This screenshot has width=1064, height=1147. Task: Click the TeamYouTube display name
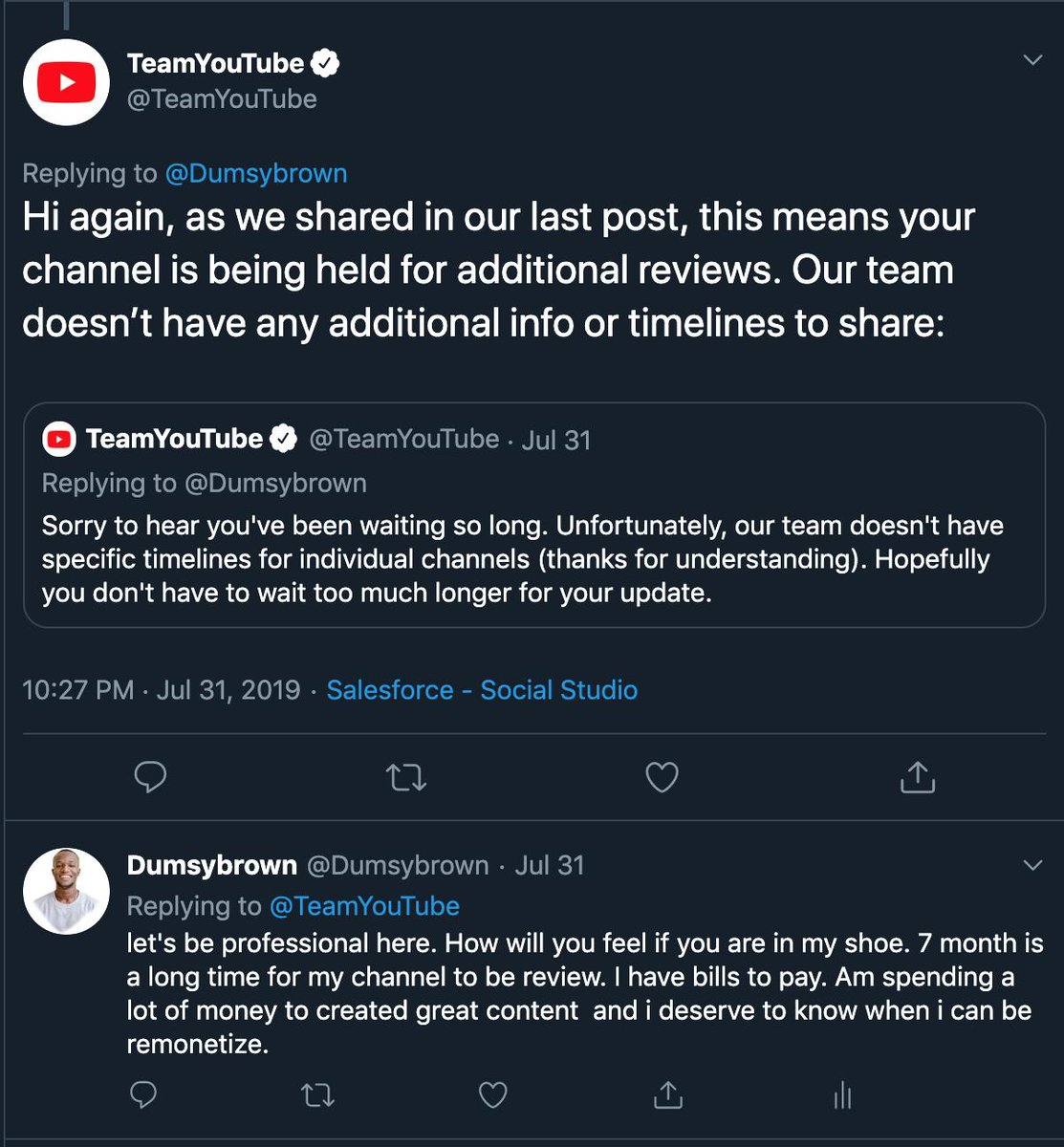pyautogui.click(x=215, y=63)
